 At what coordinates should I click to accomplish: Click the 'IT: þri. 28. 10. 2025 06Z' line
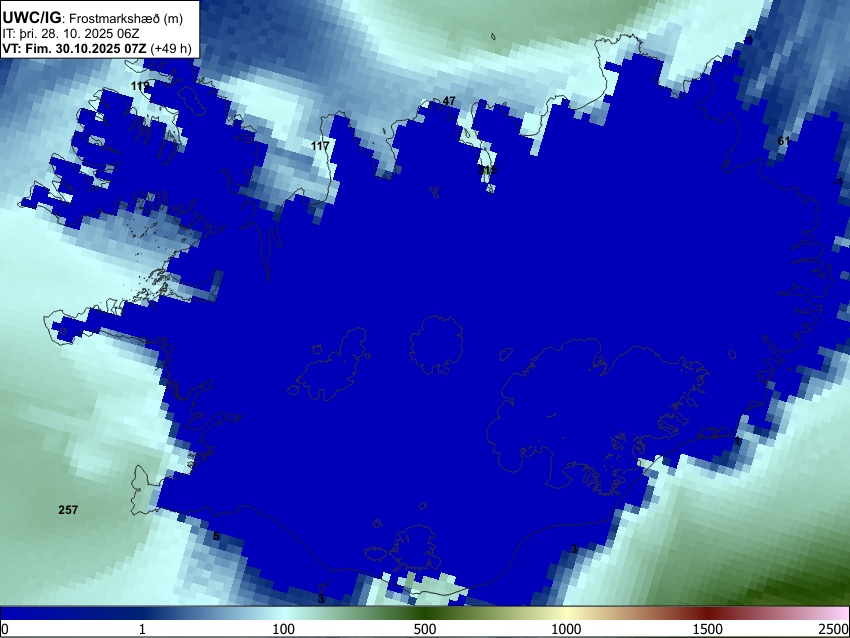pyautogui.click(x=70, y=34)
